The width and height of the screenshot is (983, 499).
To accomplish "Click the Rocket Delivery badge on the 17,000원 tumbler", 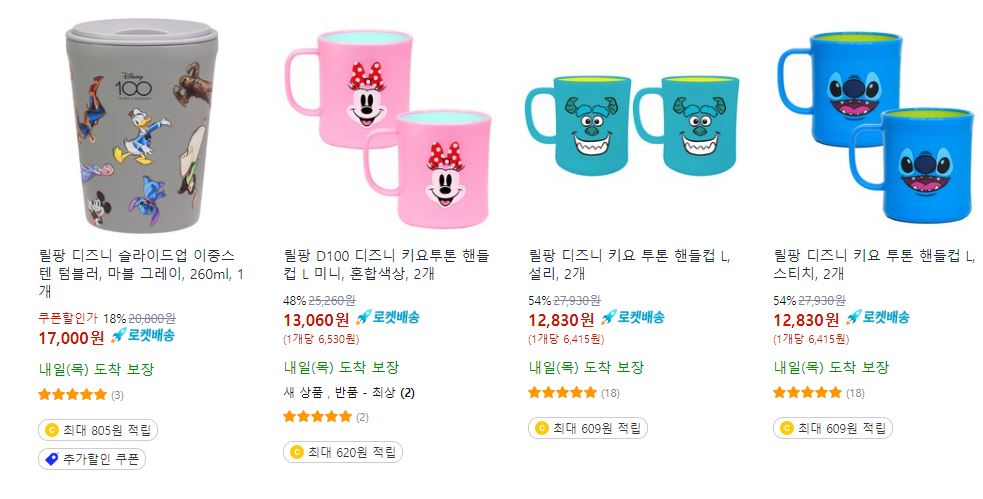I will coord(143,335).
